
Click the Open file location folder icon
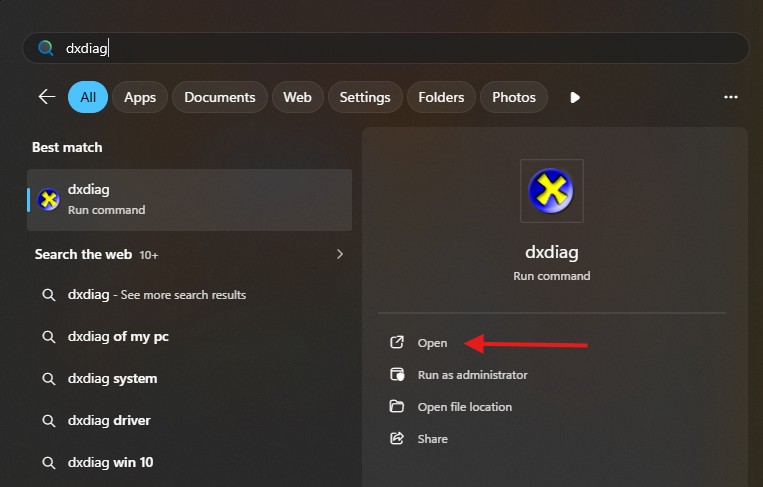(x=397, y=406)
